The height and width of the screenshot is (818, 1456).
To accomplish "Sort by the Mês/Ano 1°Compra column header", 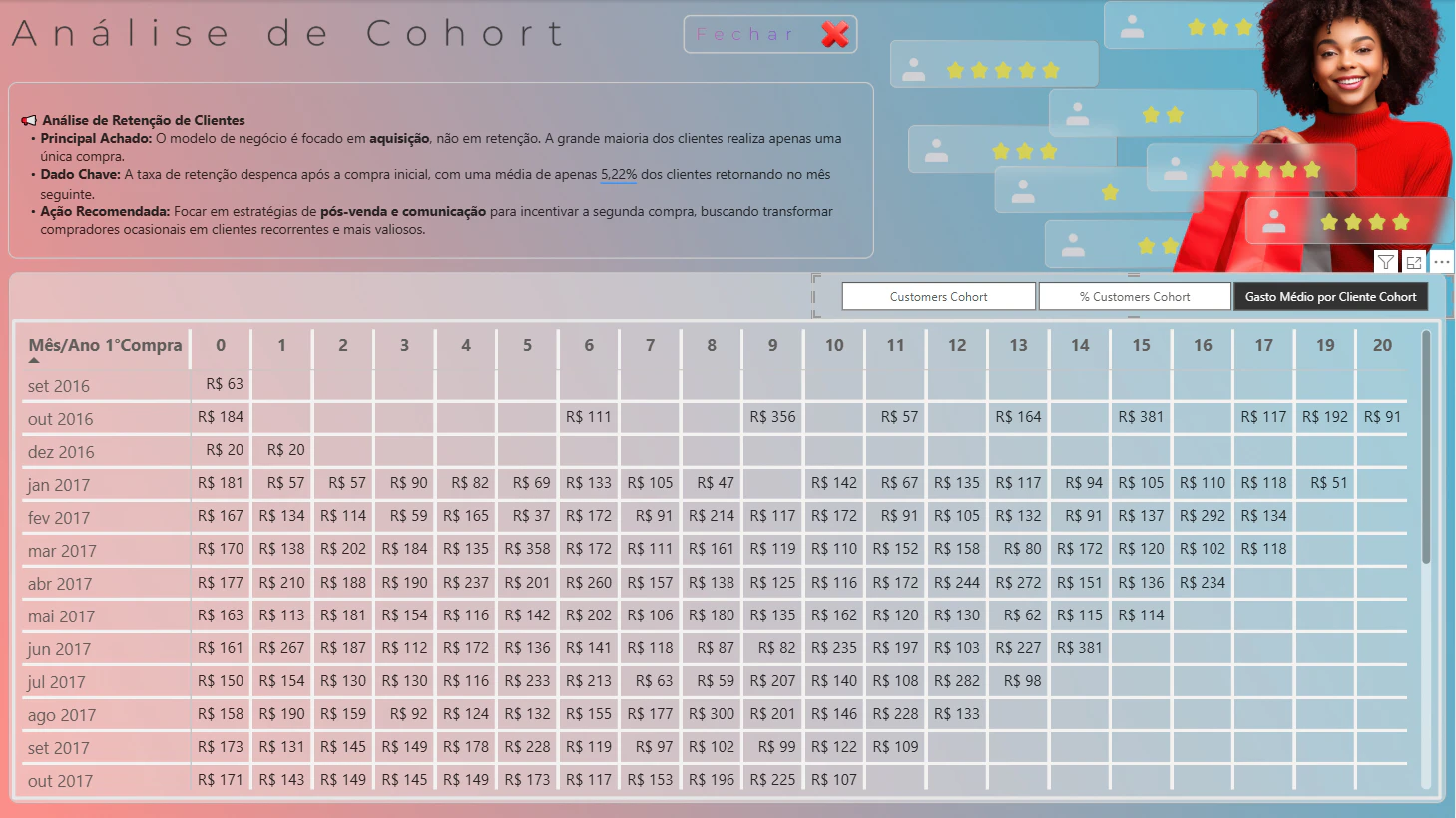I will point(105,346).
